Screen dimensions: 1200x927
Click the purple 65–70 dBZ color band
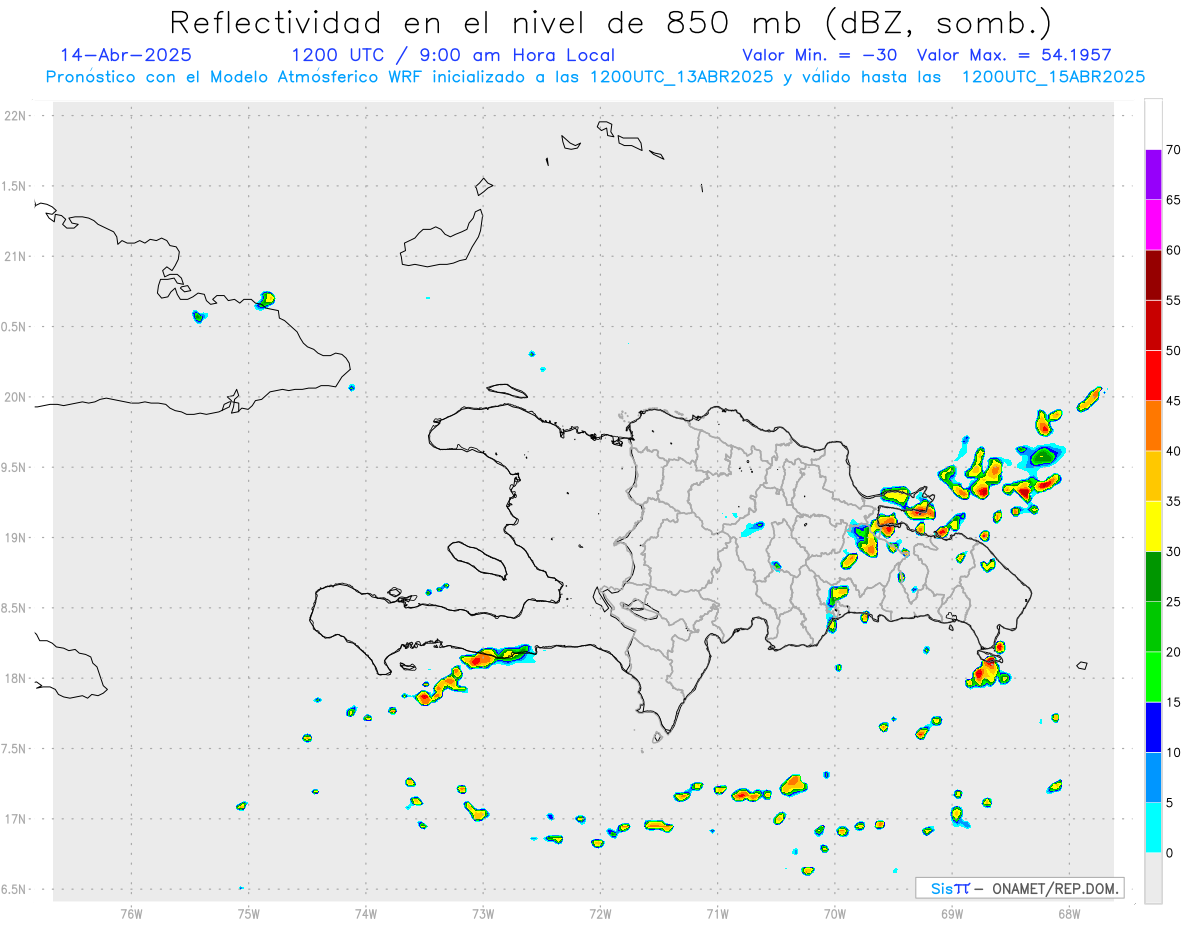click(x=1153, y=175)
